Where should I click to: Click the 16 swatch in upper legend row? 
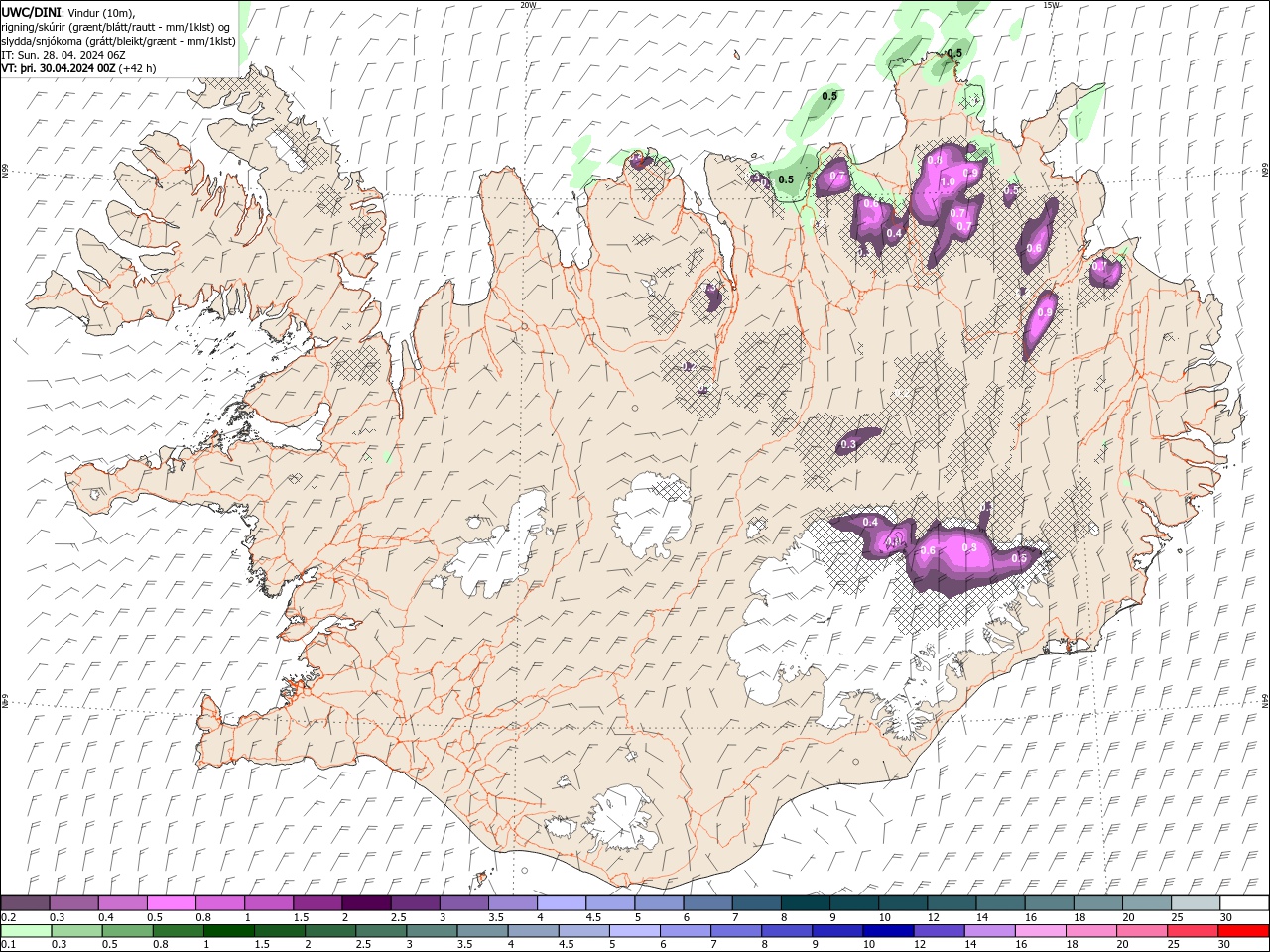(1050, 903)
